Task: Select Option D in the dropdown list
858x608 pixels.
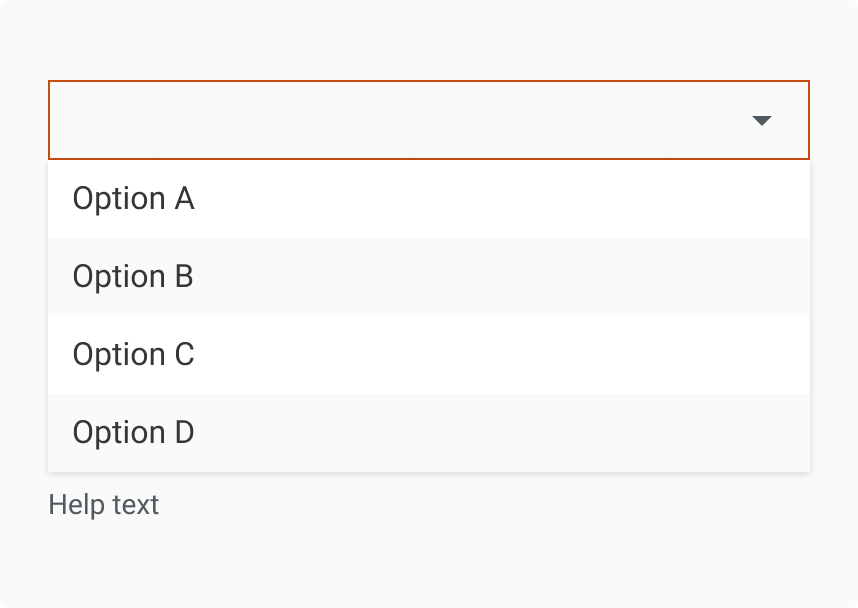Action: click(133, 433)
